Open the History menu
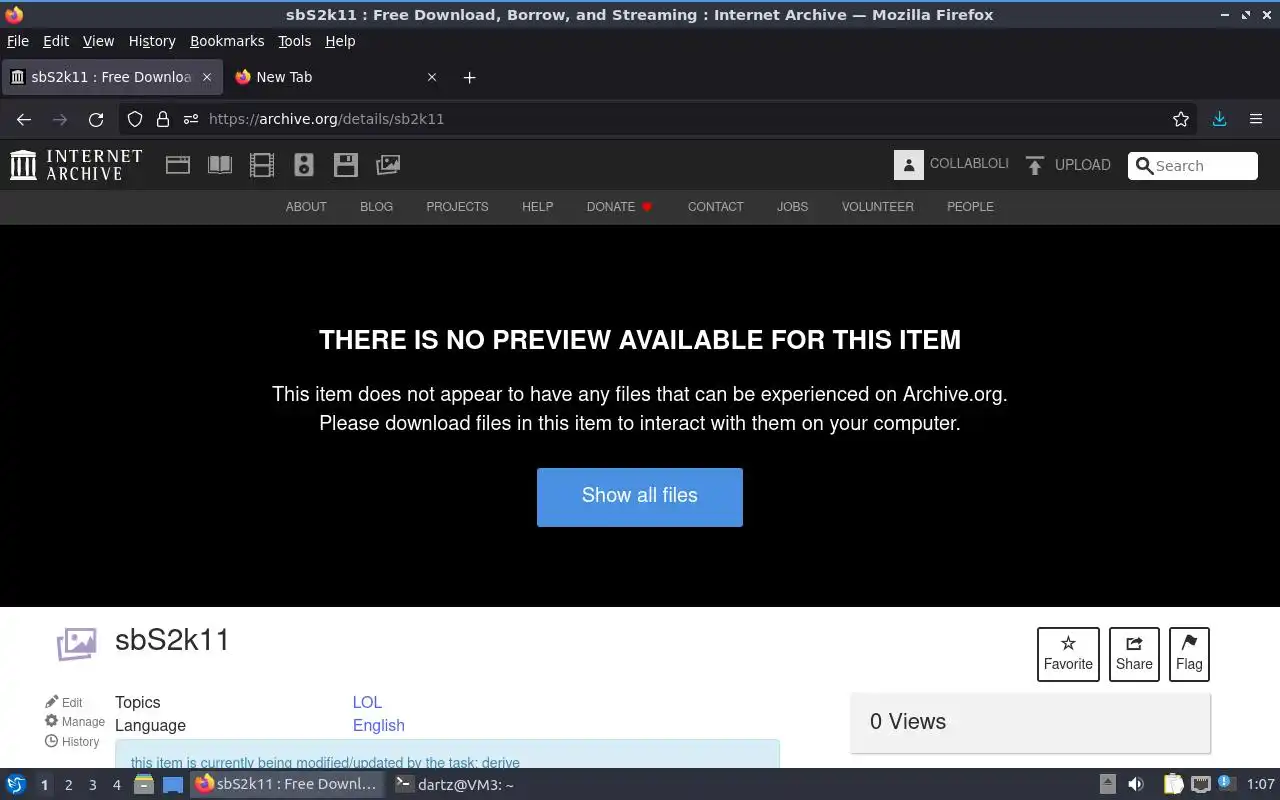Image resolution: width=1280 pixels, height=800 pixels. point(152,41)
